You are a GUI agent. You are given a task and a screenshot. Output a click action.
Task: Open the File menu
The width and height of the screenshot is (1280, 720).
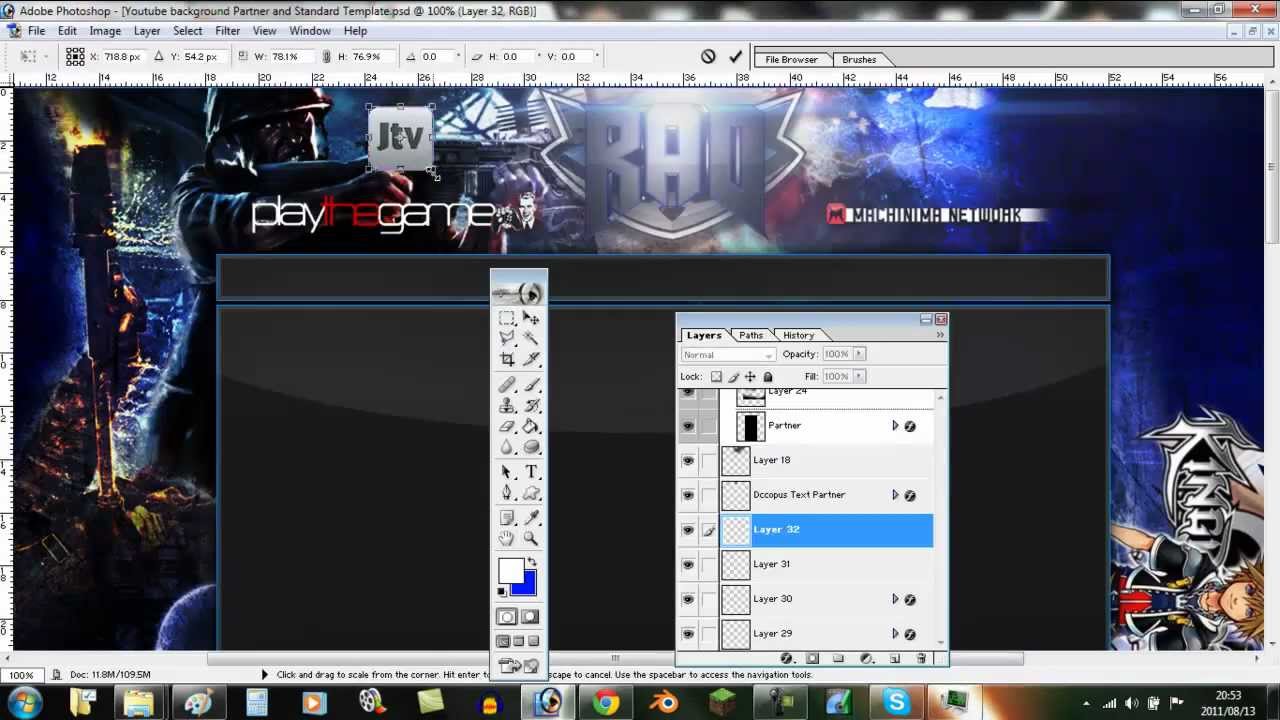click(36, 31)
